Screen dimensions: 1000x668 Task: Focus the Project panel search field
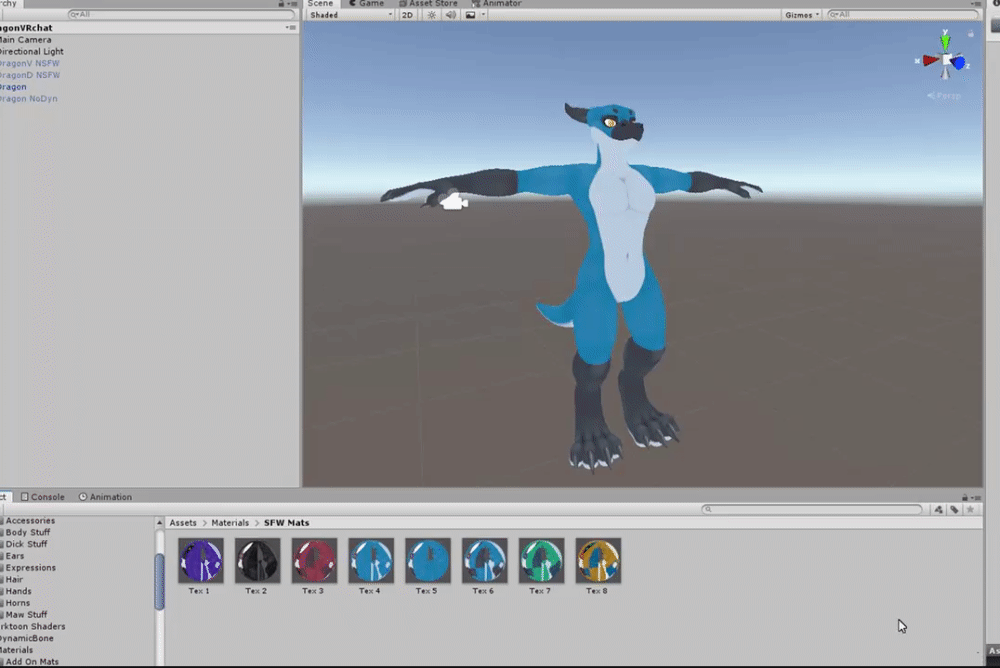pyautogui.click(x=811, y=509)
